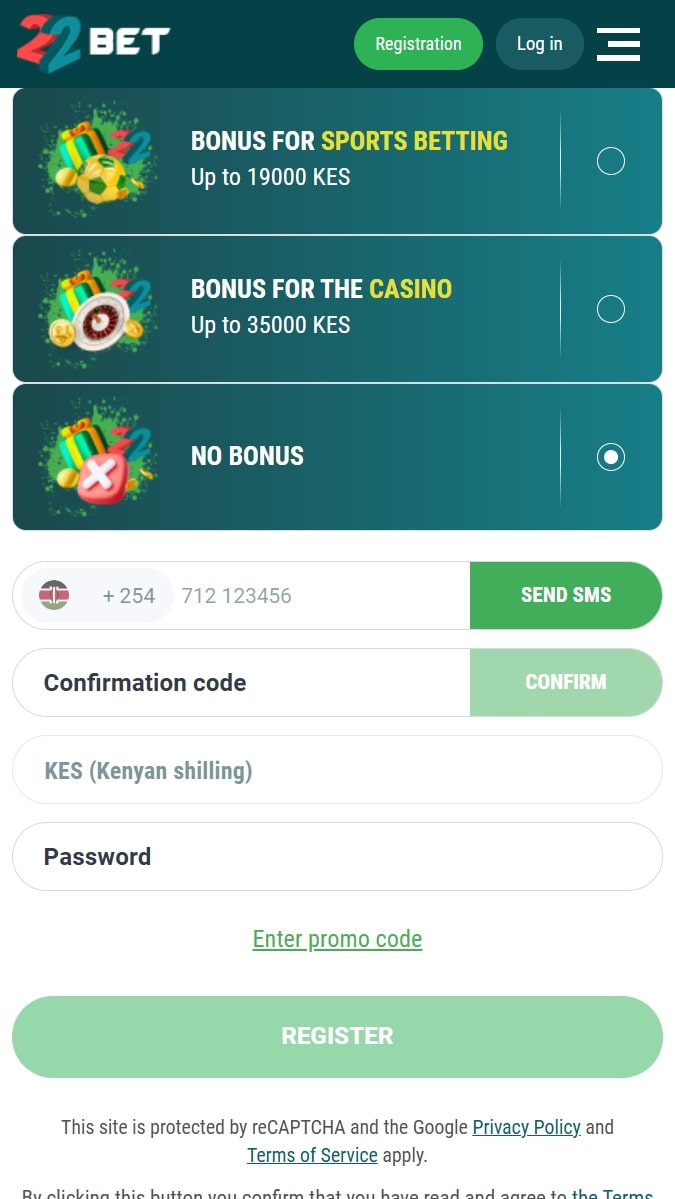This screenshot has width=675, height=1199.
Task: Click the Registration button in header
Action: [418, 44]
